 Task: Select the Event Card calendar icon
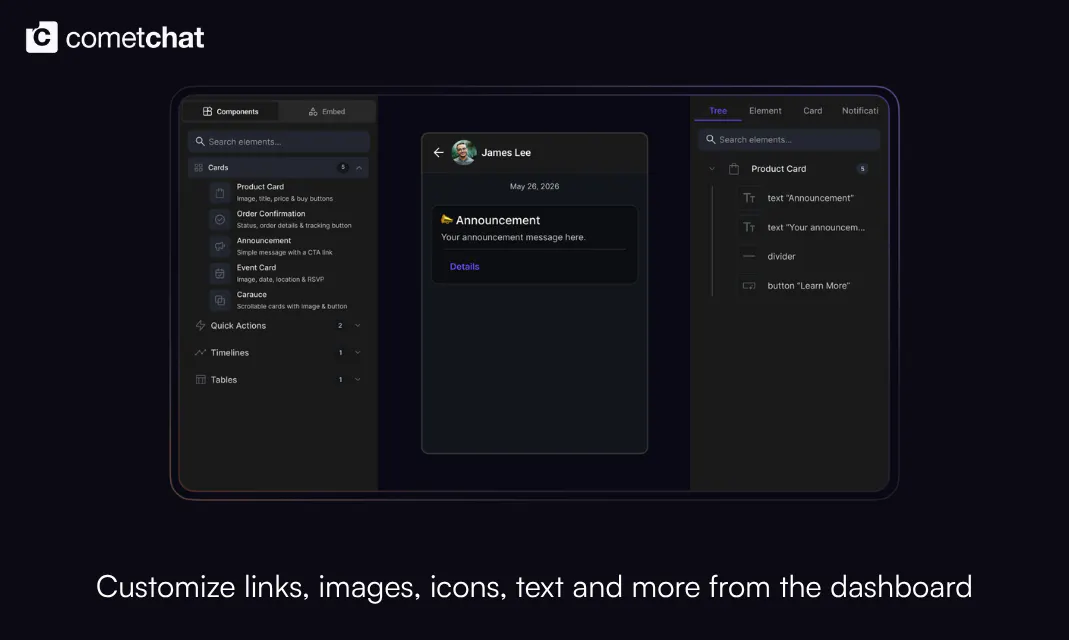pos(220,273)
